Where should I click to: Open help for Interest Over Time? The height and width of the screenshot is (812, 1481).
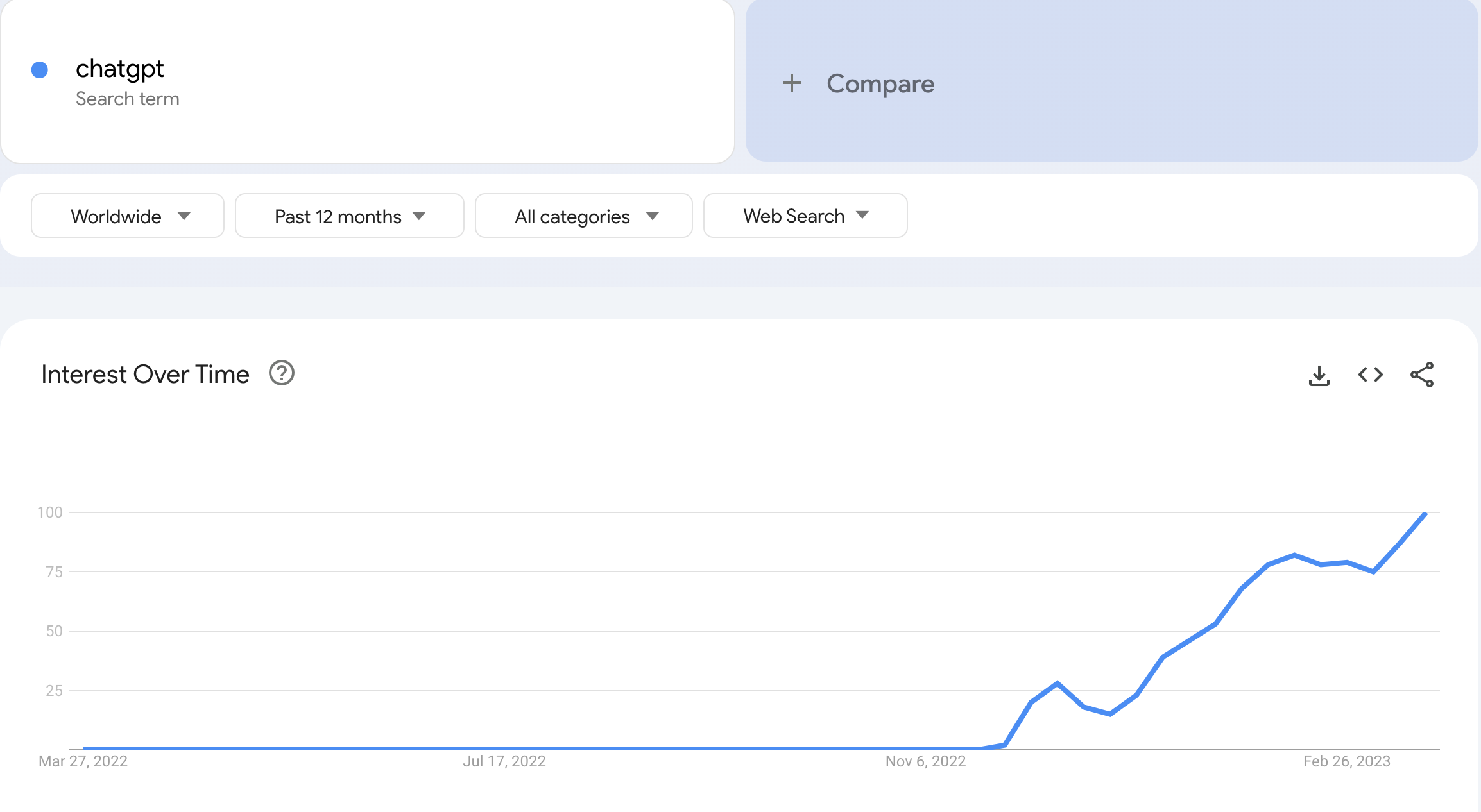pos(282,373)
